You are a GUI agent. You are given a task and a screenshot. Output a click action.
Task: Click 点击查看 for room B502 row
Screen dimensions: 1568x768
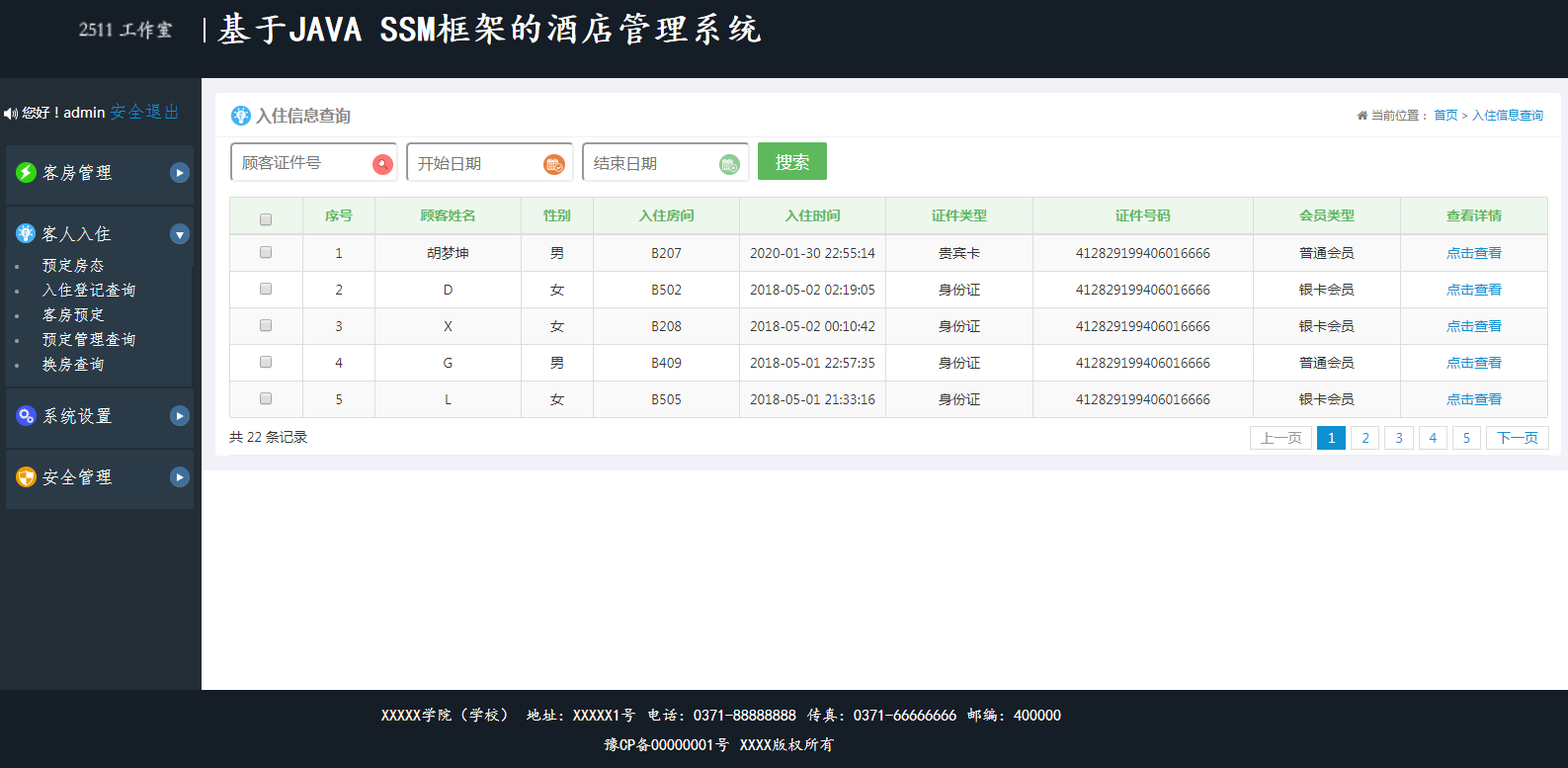click(1474, 290)
